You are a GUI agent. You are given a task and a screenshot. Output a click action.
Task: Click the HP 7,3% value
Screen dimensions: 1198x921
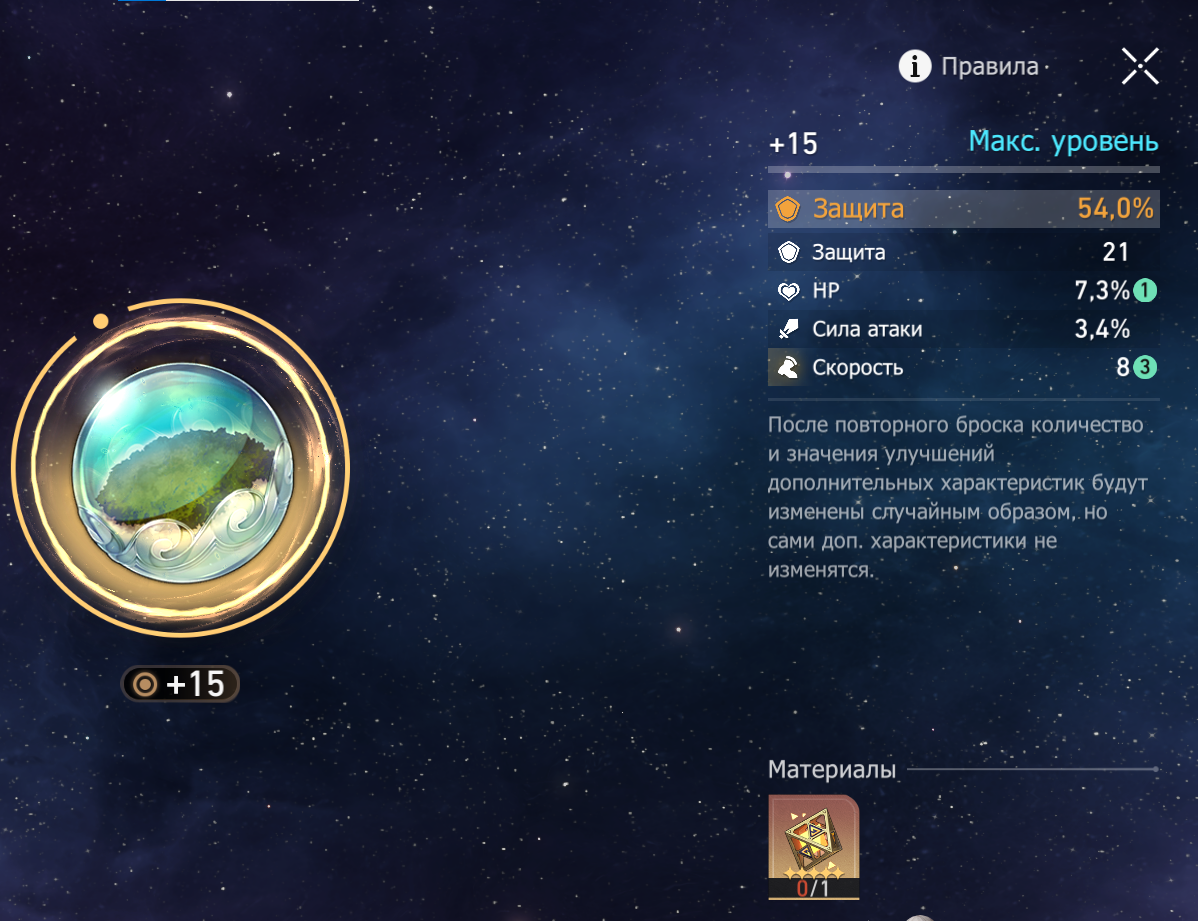click(1102, 290)
